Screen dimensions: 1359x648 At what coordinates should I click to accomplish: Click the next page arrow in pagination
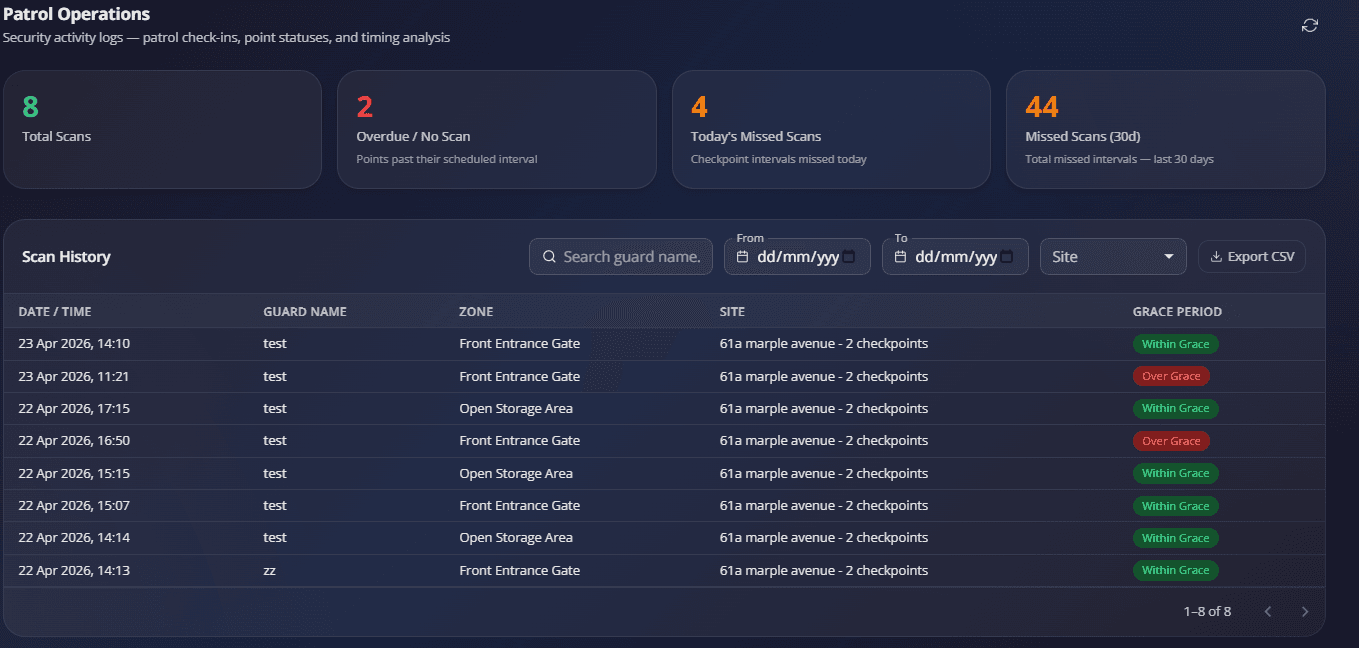click(1304, 611)
